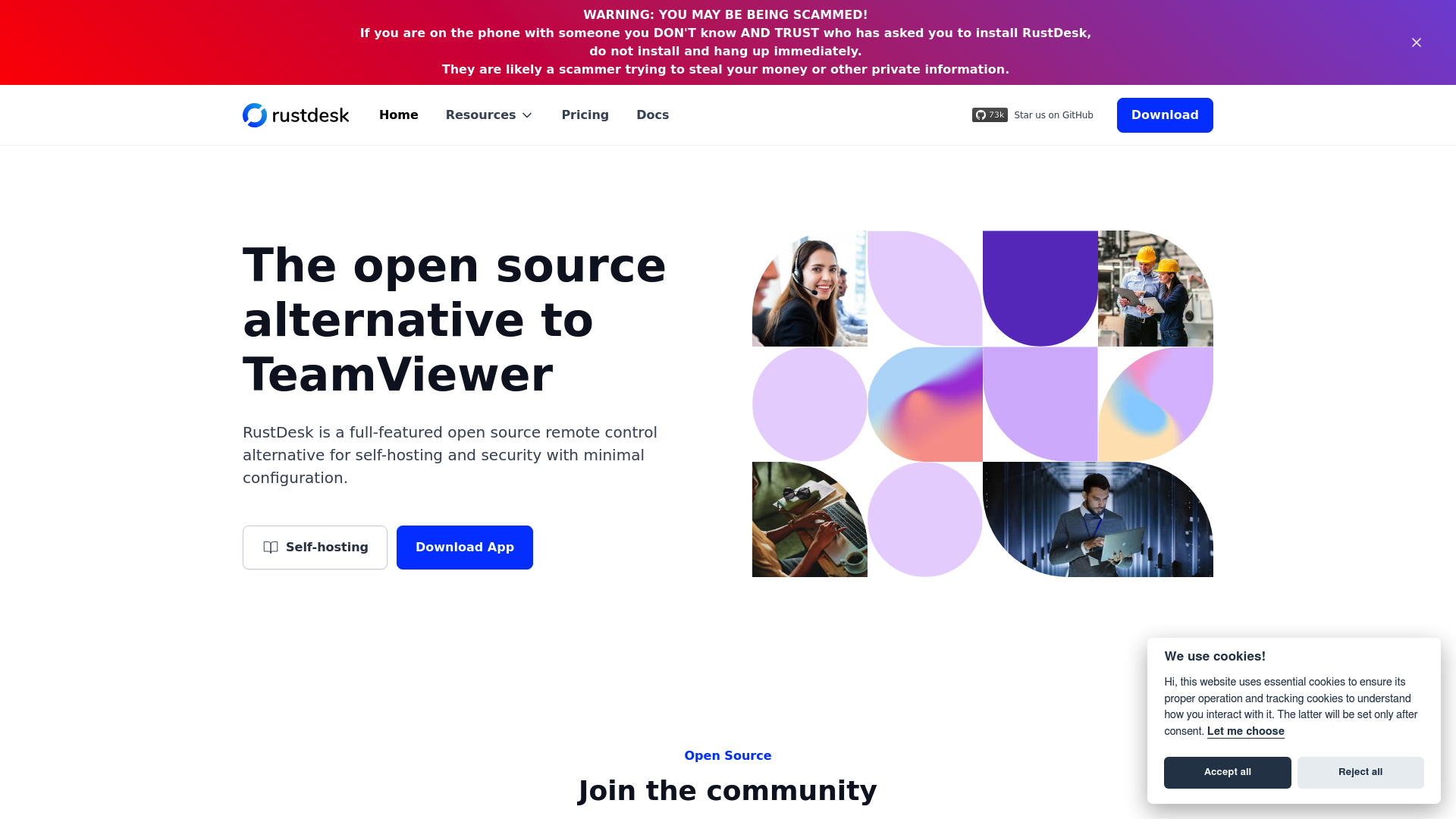Expand the Resources navigation dropdown

489,115
